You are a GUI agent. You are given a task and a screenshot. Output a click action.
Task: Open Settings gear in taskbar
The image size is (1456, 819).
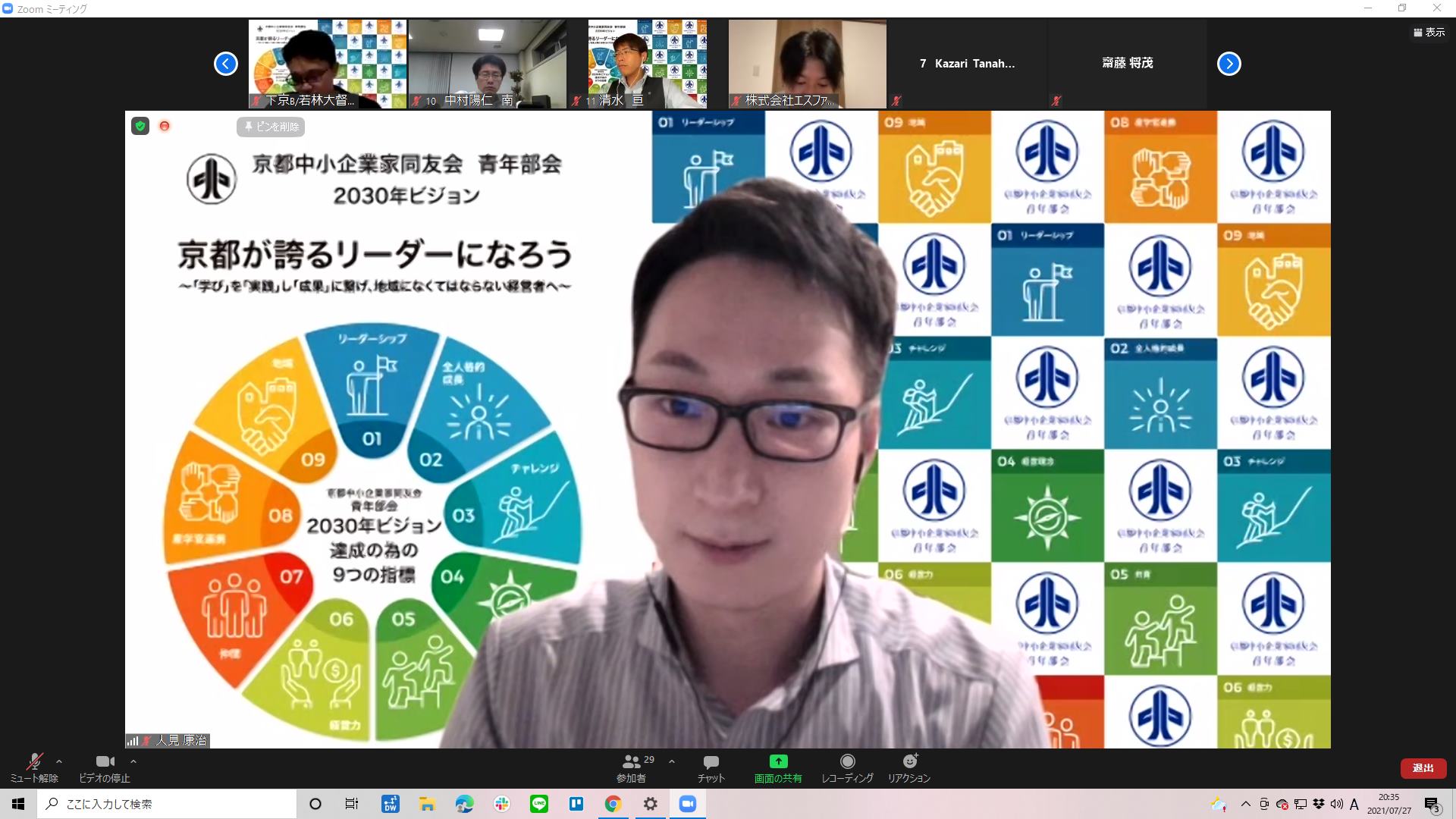click(x=650, y=804)
